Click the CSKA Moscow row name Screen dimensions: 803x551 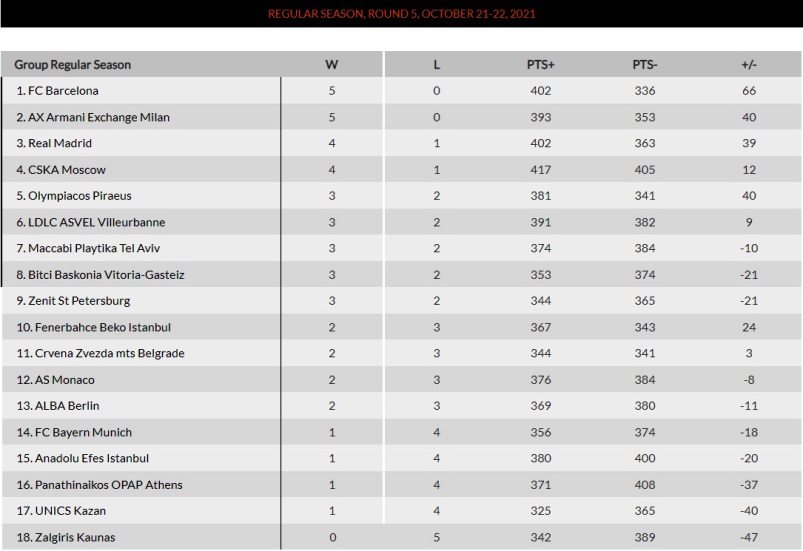(67, 169)
